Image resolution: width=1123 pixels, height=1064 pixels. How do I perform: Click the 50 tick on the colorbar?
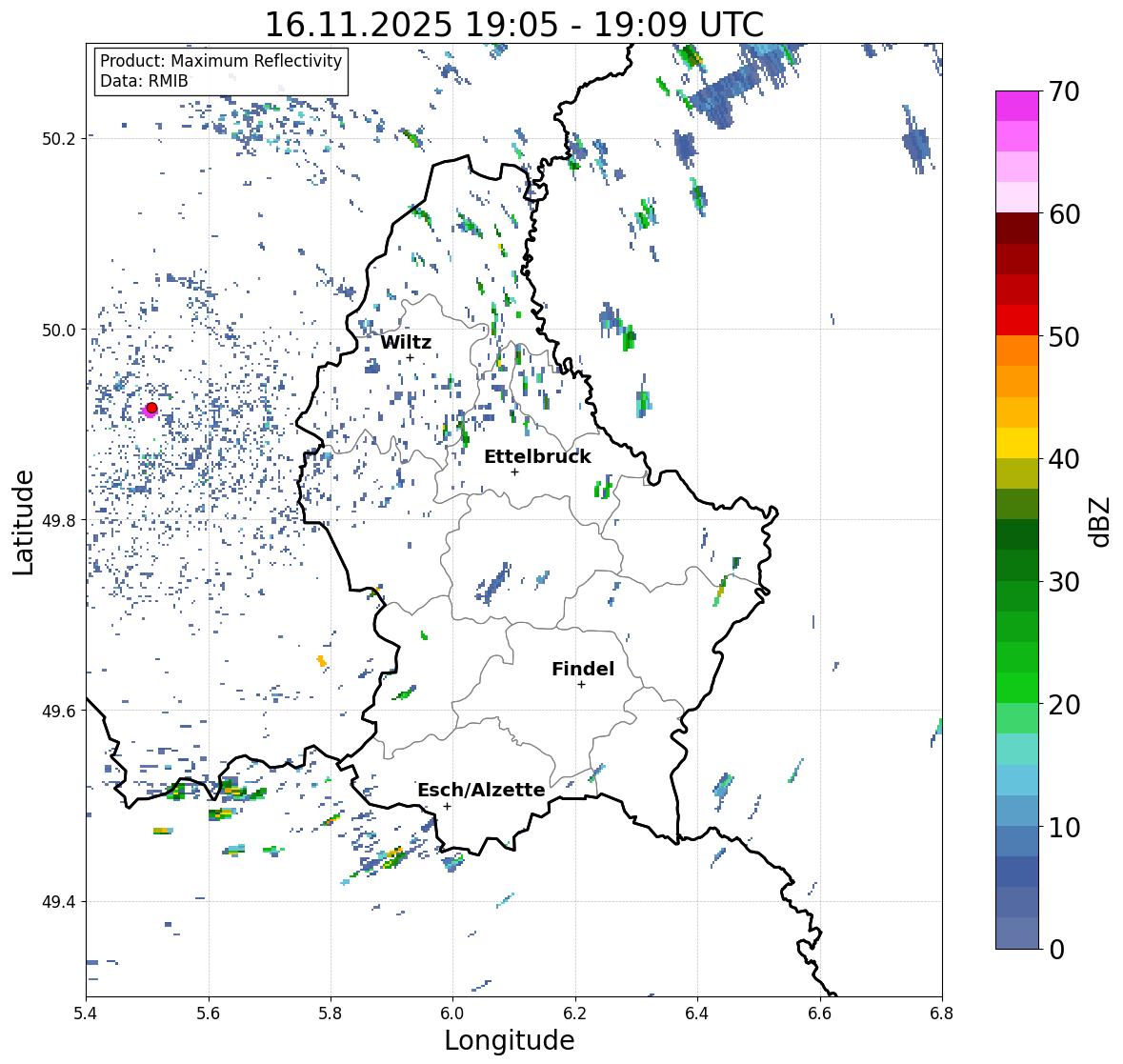pyautogui.click(x=1064, y=336)
